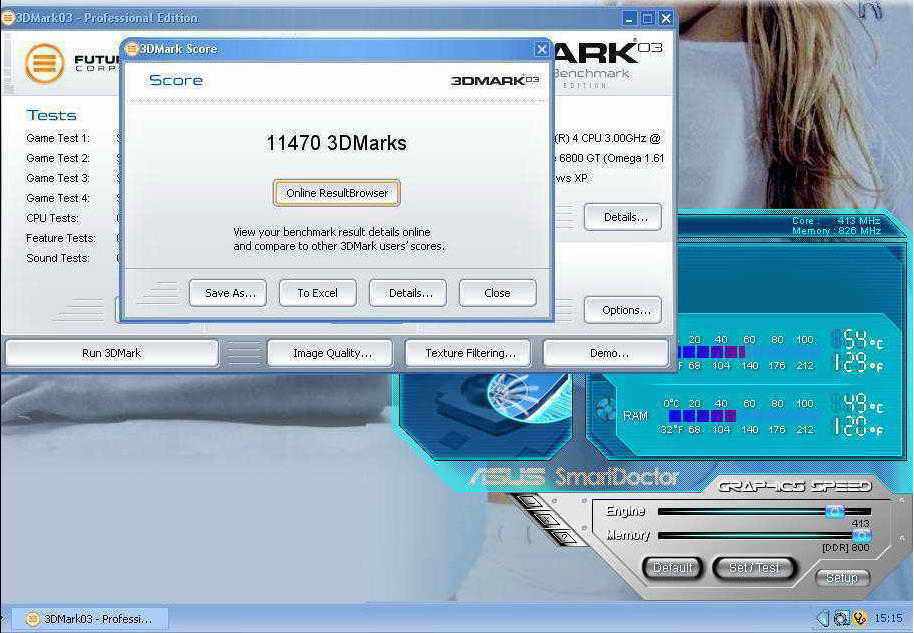The image size is (914, 633).
Task: Click the 'Game Test 1:' label
Action: click(58, 138)
